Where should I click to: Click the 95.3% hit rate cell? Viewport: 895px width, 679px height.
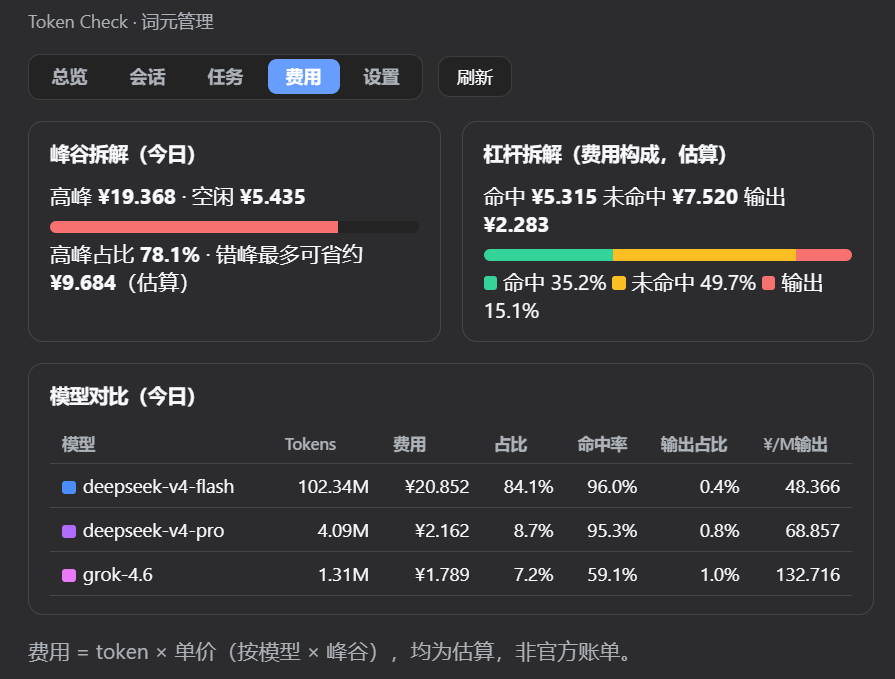pos(612,531)
